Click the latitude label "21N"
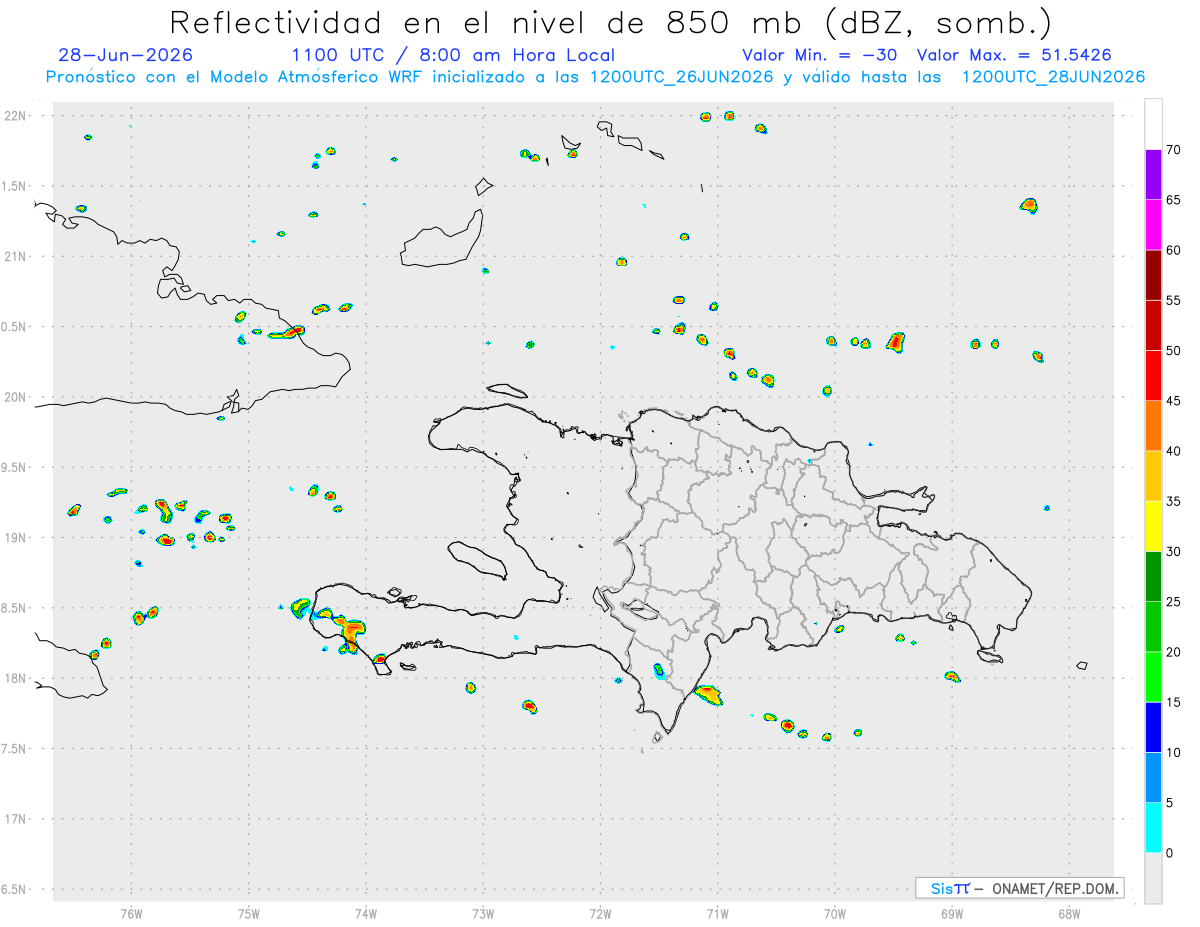 pos(16,257)
